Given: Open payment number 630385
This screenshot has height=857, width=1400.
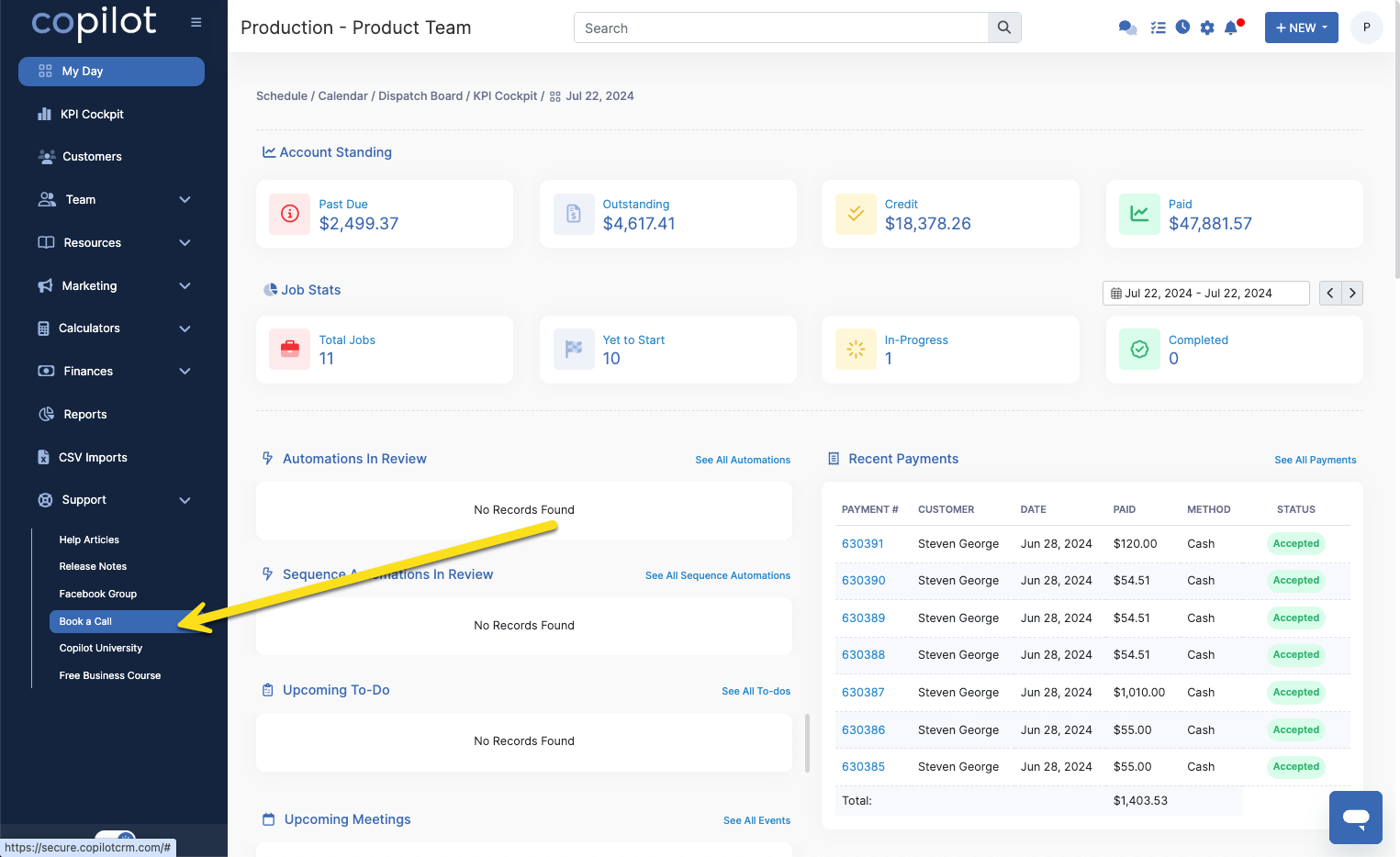Looking at the screenshot, I should [863, 767].
